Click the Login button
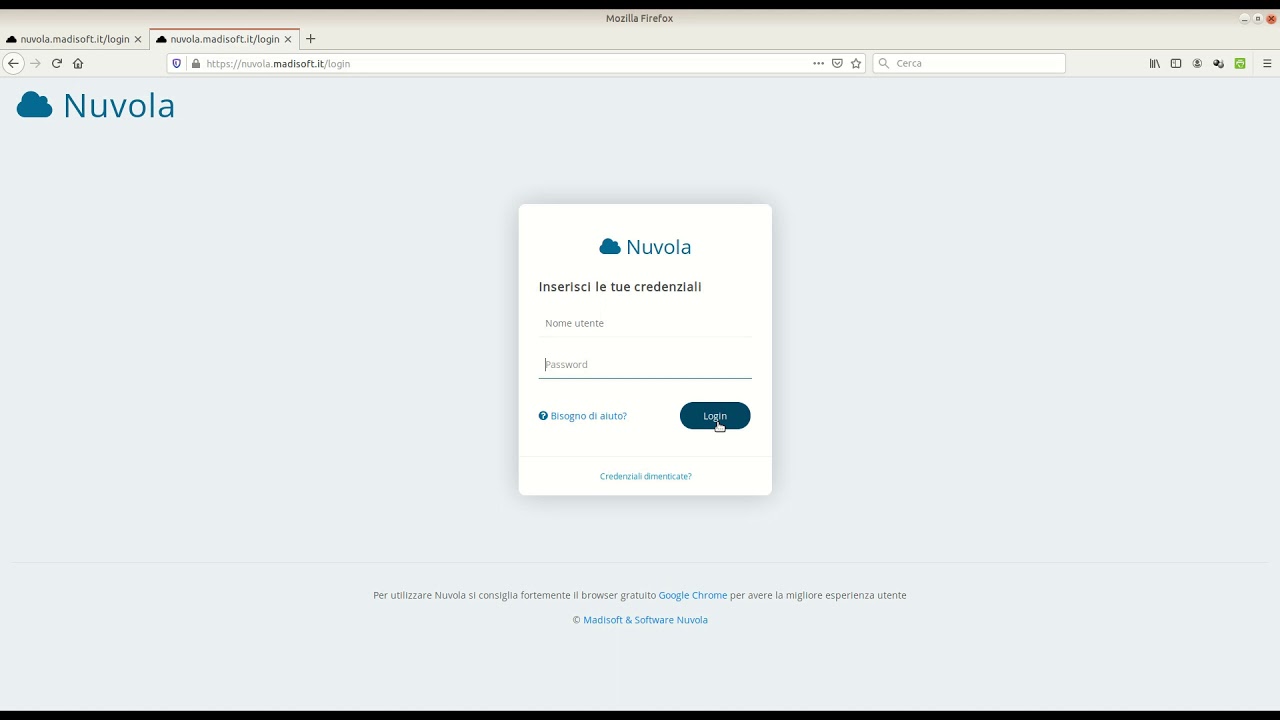The image size is (1280, 720). (x=715, y=416)
